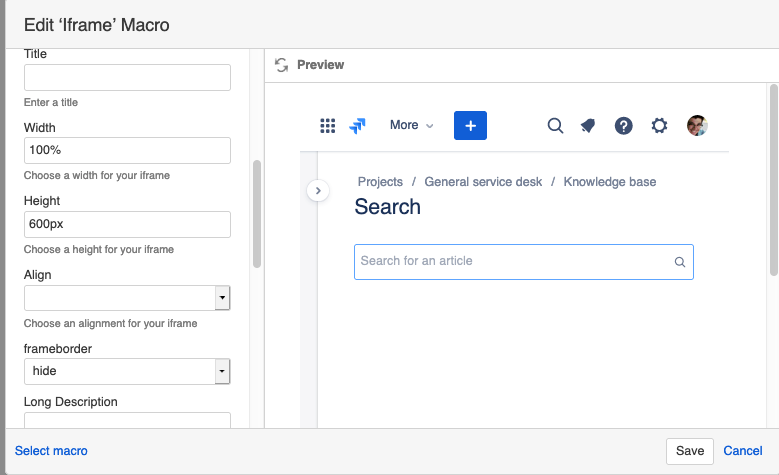Click the frameborder label
Image resolution: width=779 pixels, height=475 pixels.
[x=58, y=349]
